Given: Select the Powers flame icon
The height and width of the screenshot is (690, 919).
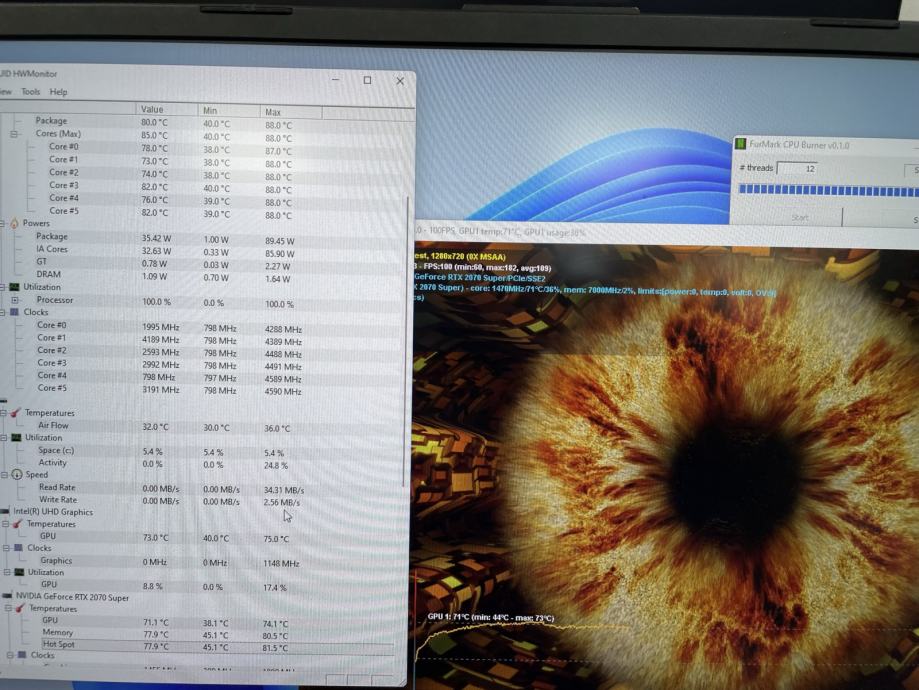Looking at the screenshot, I should [14, 223].
